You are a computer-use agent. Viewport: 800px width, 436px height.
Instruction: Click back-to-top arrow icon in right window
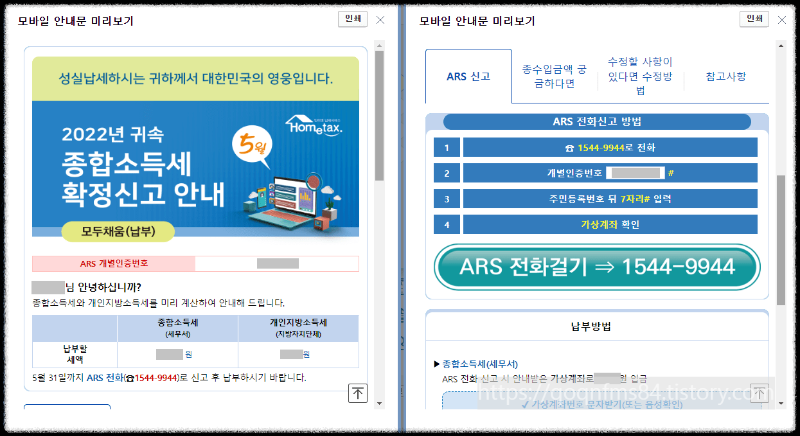point(759,393)
